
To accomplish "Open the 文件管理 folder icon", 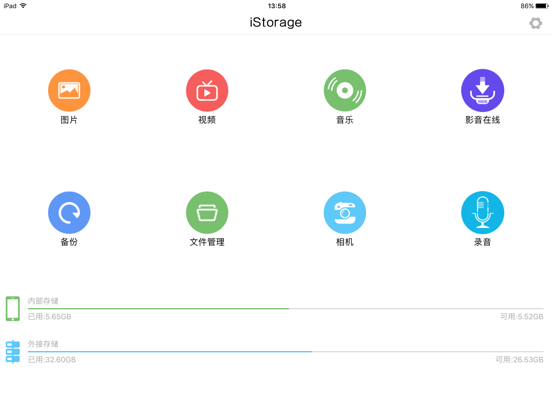I will pos(207,213).
